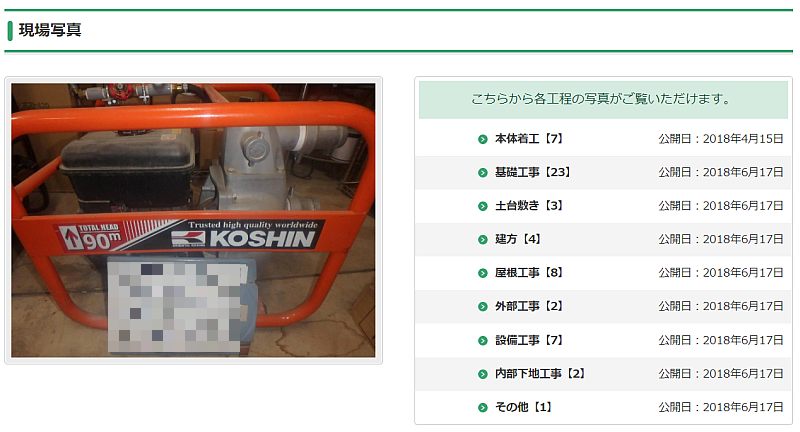Image resolution: width=800 pixels, height=432 pixels.
Task: Click the green arrow icon beside その他
Action: (483, 408)
